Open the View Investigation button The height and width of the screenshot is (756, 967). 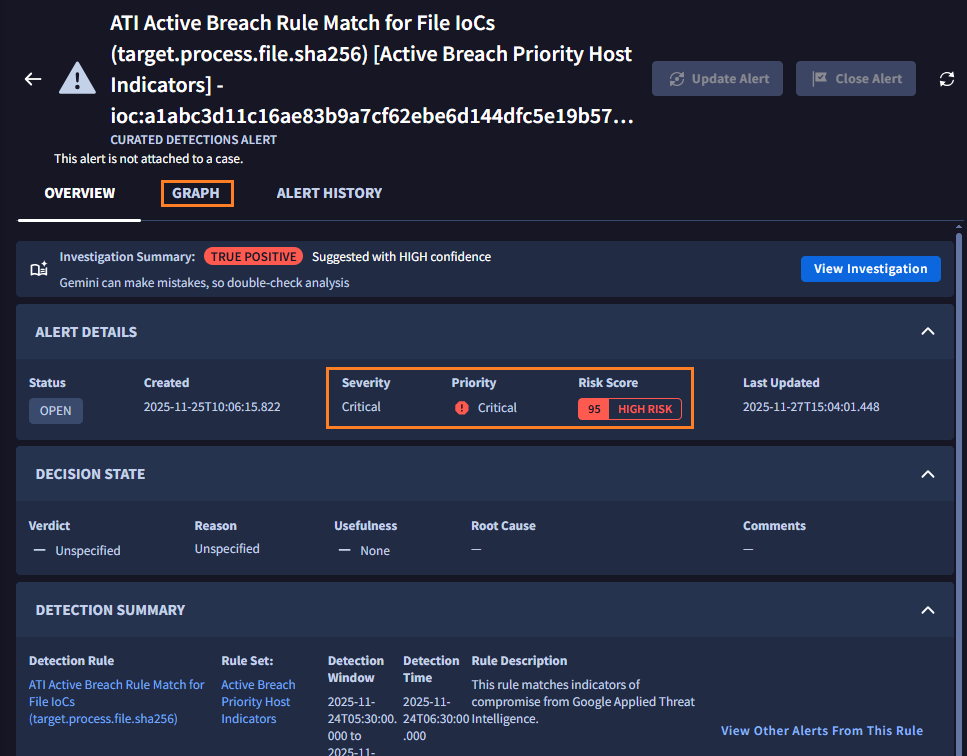click(870, 268)
